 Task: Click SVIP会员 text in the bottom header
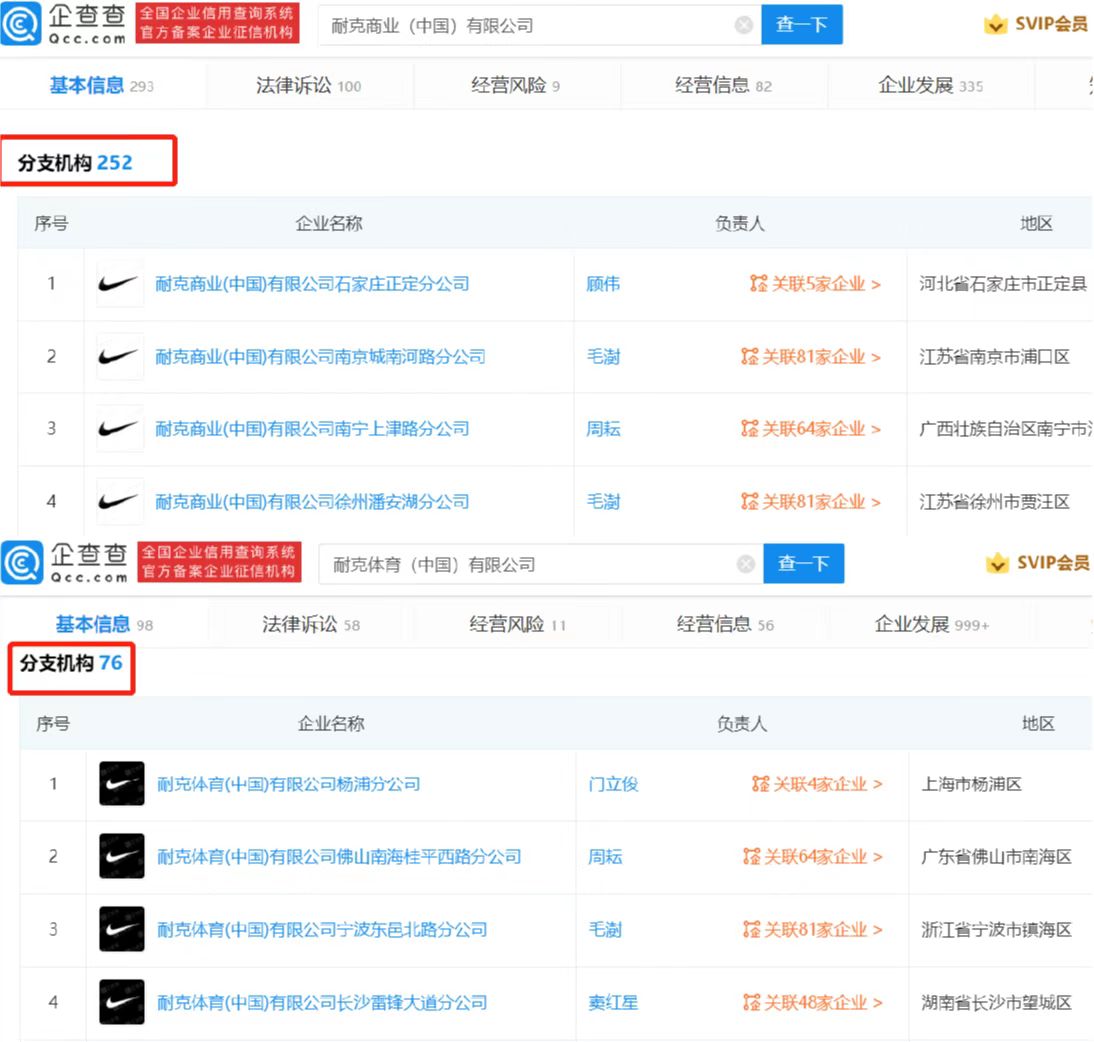1053,563
